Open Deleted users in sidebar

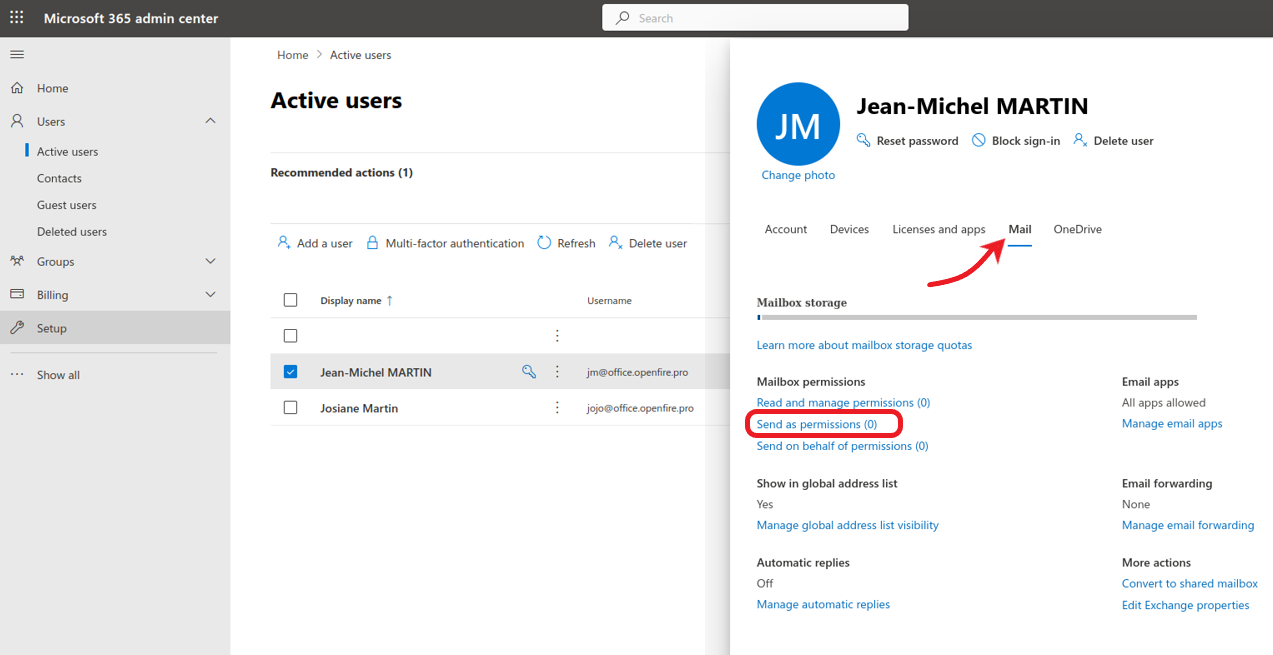(x=72, y=231)
